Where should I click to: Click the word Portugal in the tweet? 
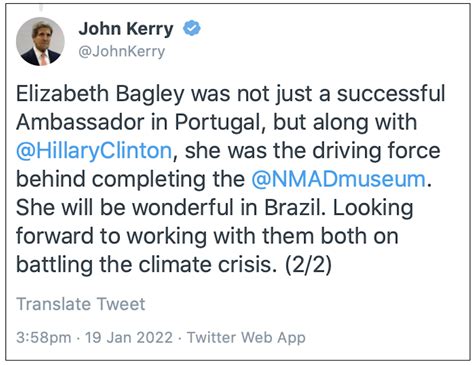tap(218, 122)
